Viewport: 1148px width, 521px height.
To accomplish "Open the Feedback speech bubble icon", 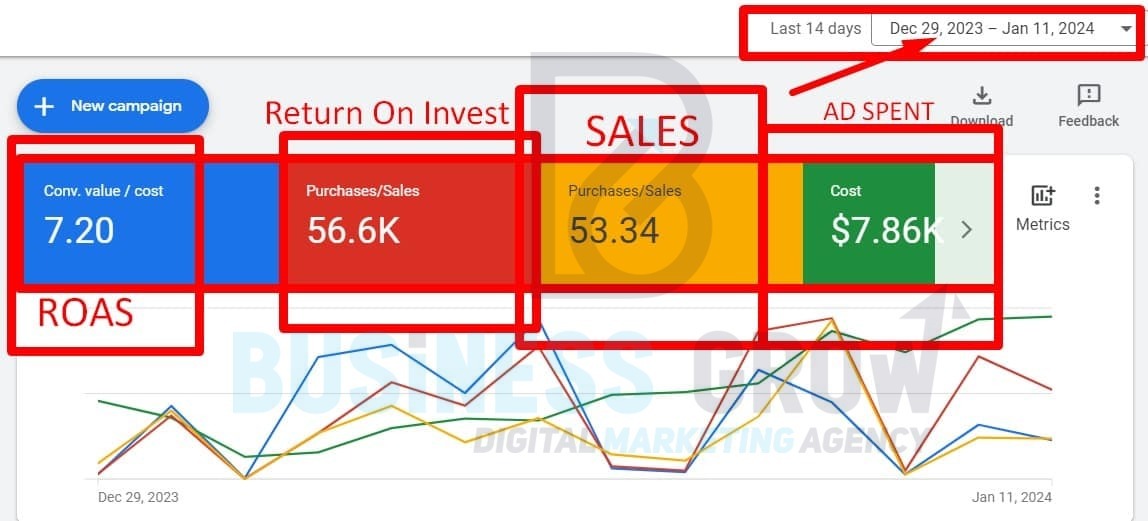I will click(1089, 95).
